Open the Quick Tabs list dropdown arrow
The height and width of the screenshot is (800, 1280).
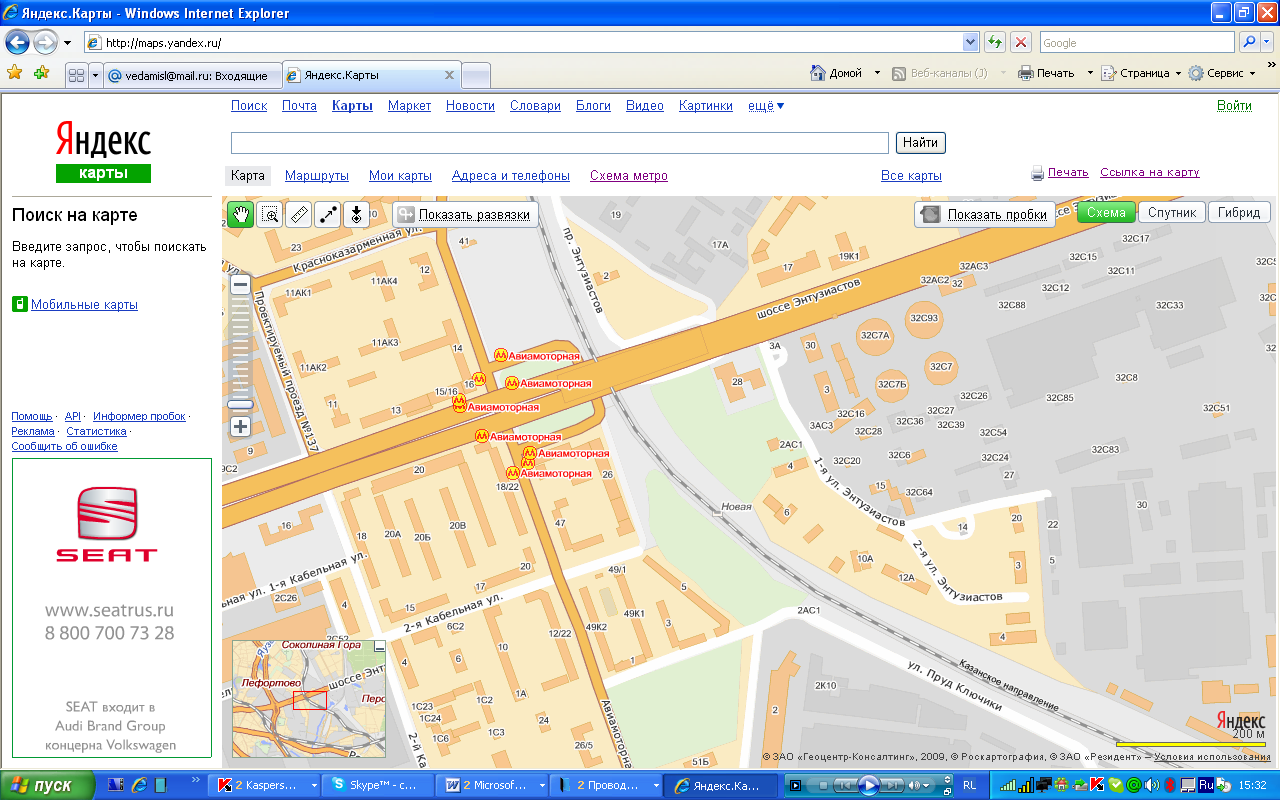[96, 75]
